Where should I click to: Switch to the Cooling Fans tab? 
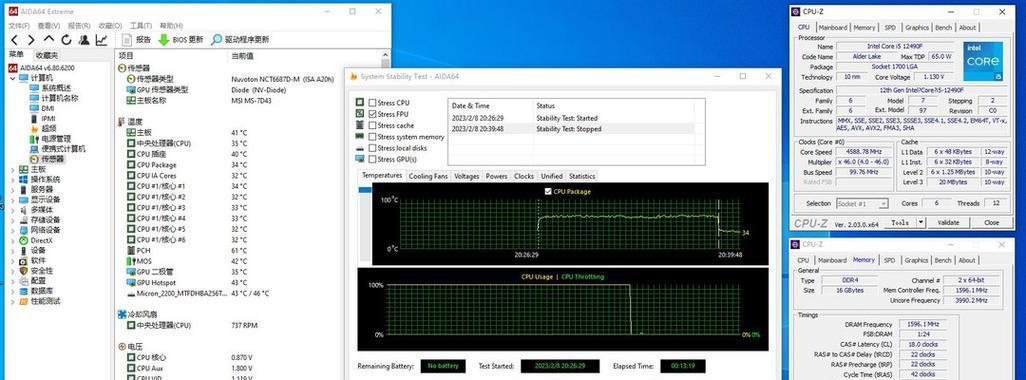(x=428, y=176)
